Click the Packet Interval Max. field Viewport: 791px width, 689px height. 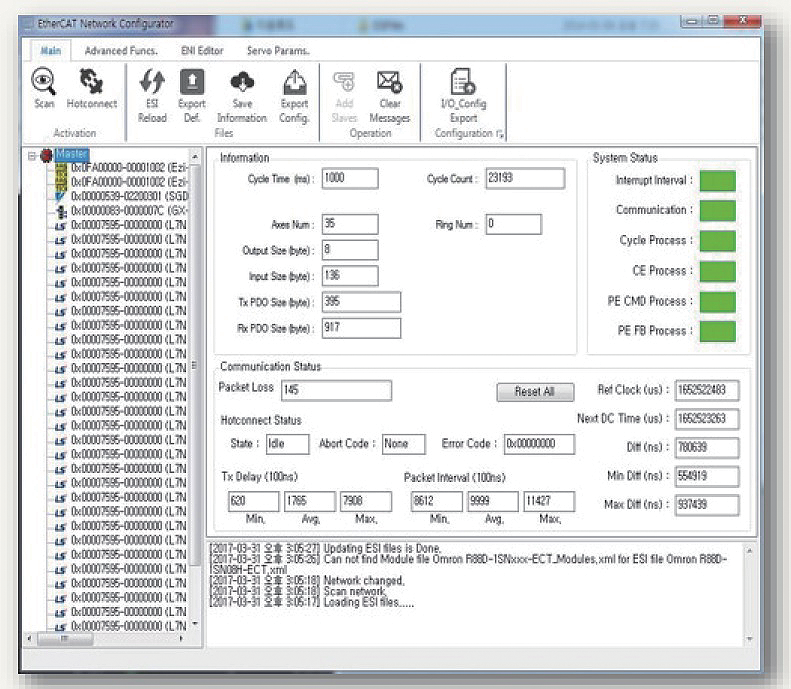[549, 501]
